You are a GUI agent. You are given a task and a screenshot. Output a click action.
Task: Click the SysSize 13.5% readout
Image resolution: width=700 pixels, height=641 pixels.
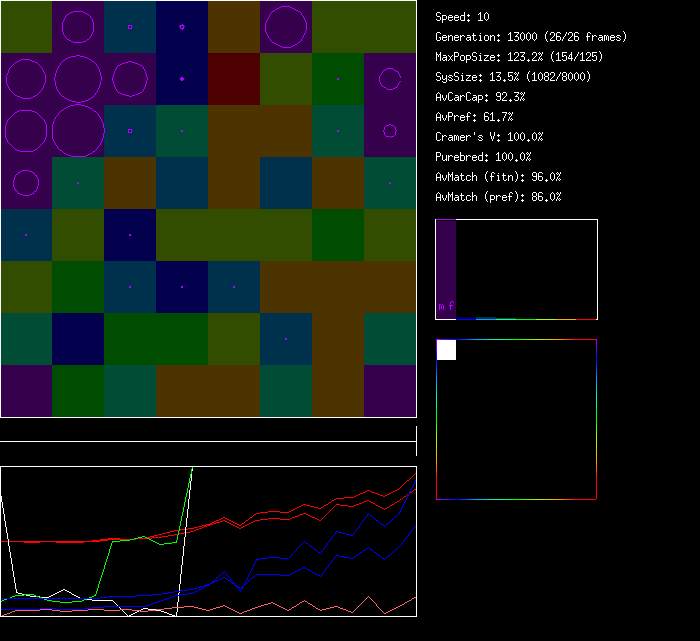[512, 77]
